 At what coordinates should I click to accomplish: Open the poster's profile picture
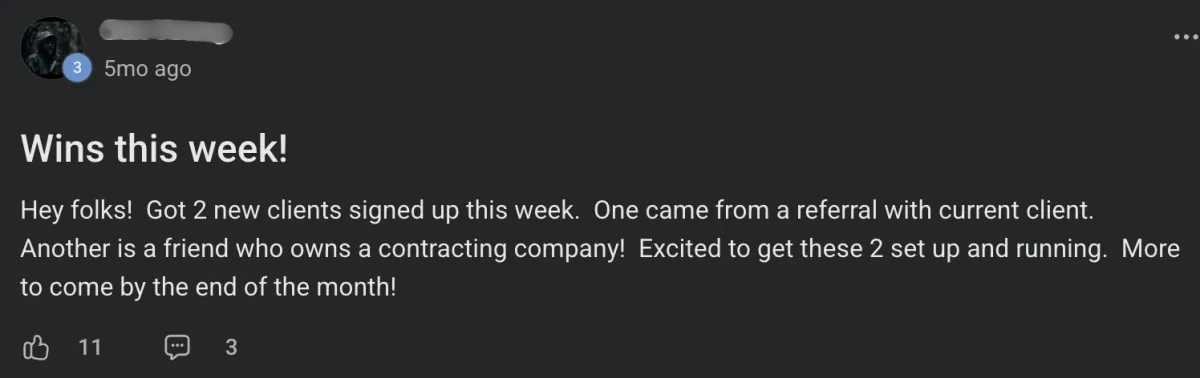click(x=52, y=47)
